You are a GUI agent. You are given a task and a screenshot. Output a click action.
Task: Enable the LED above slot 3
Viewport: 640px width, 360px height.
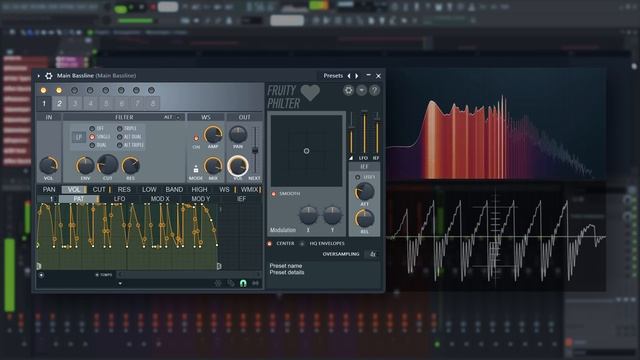[x=74, y=90]
